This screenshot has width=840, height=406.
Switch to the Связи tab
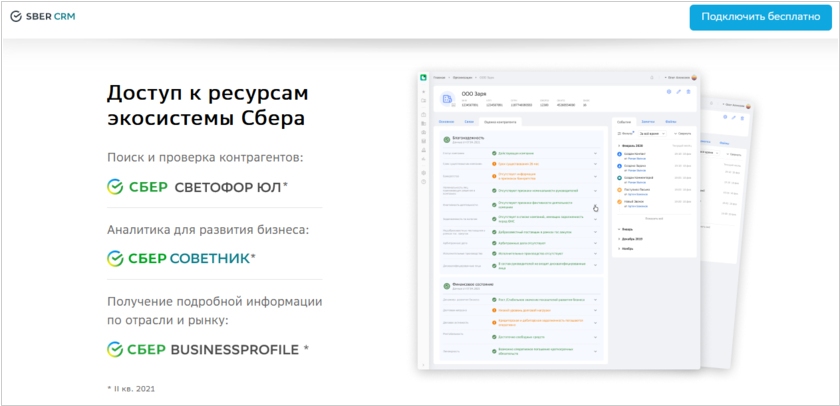click(x=469, y=122)
